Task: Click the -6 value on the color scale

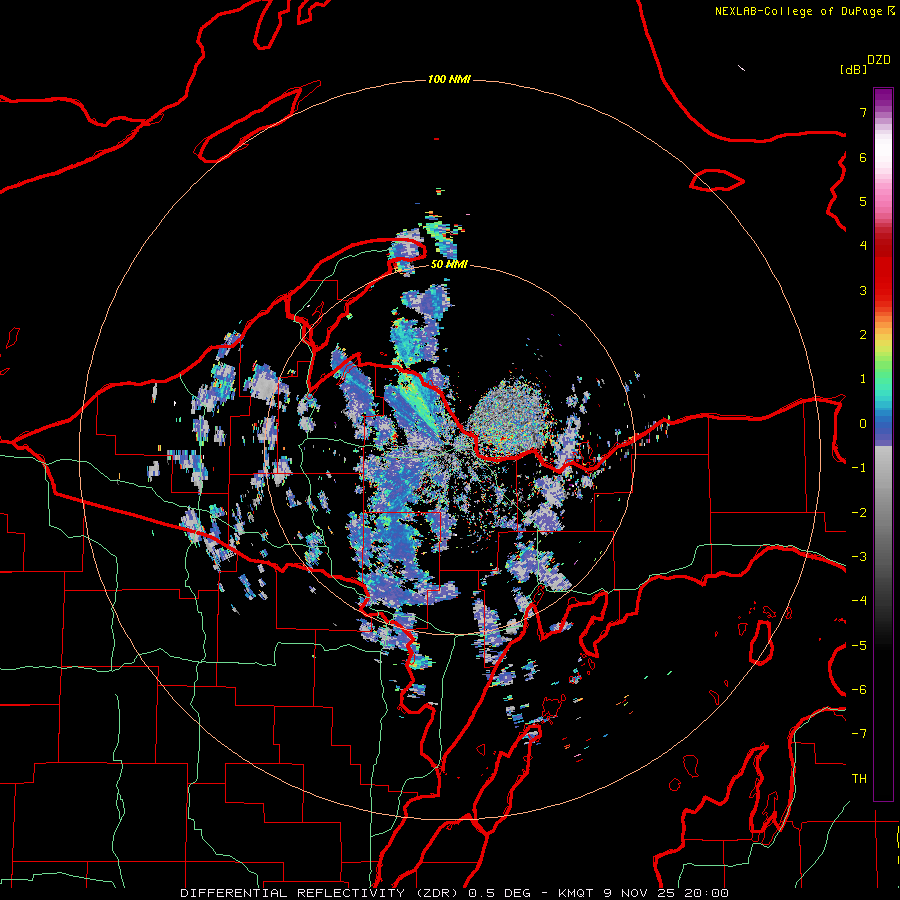Action: tap(859, 690)
